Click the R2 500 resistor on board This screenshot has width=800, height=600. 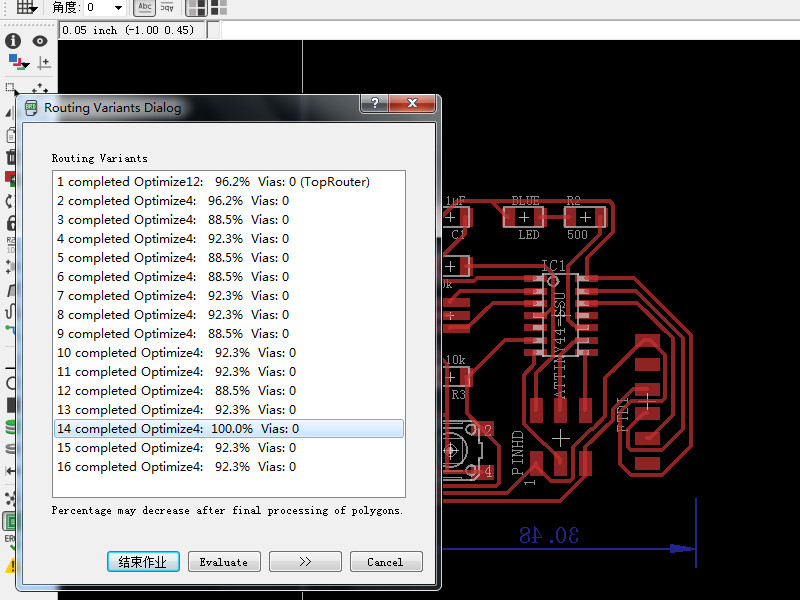point(585,217)
